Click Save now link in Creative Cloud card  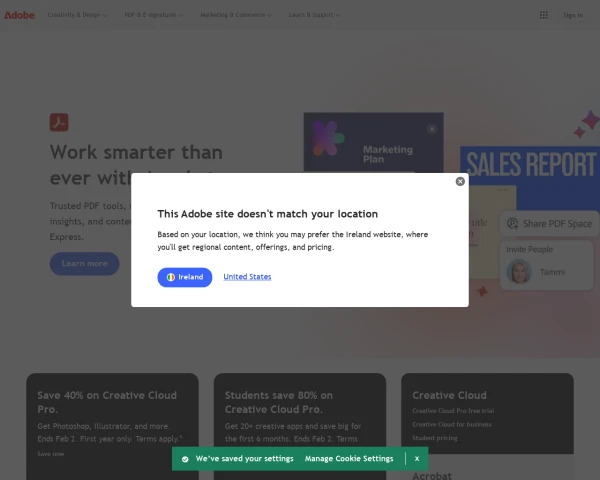(x=51, y=454)
